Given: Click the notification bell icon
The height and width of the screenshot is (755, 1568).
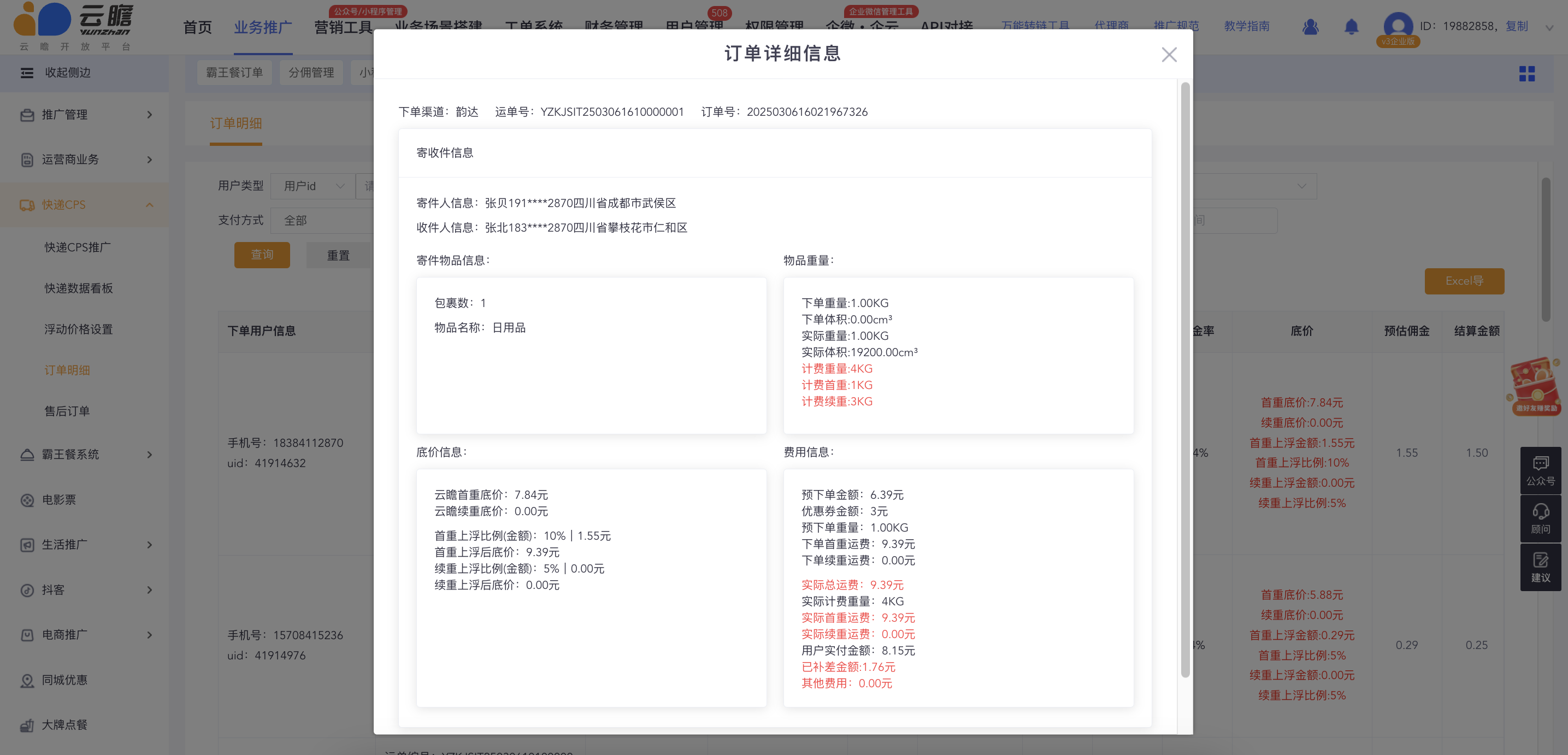Looking at the screenshot, I should [1351, 27].
